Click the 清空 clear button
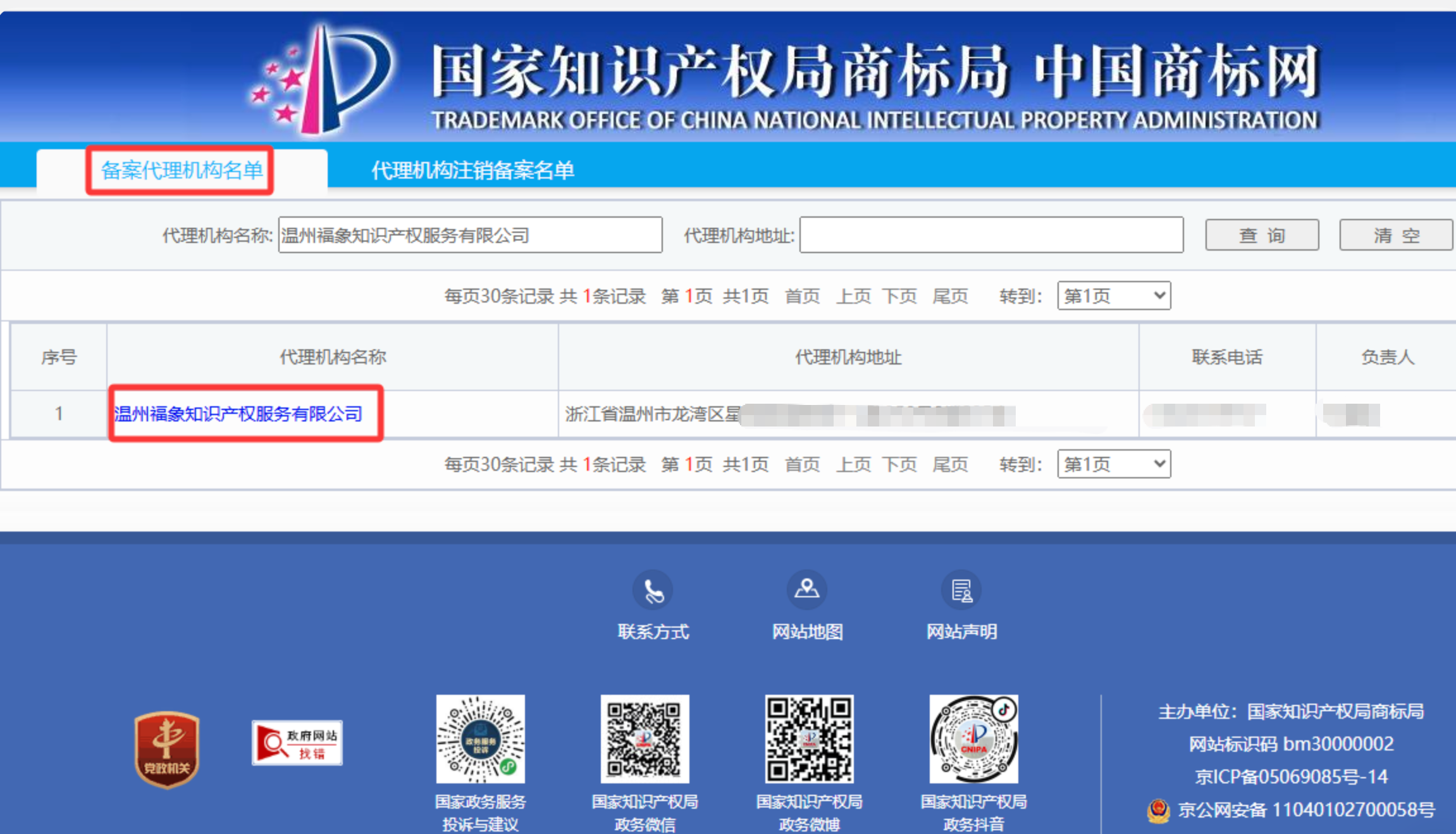The height and width of the screenshot is (834, 1456). [1396, 235]
